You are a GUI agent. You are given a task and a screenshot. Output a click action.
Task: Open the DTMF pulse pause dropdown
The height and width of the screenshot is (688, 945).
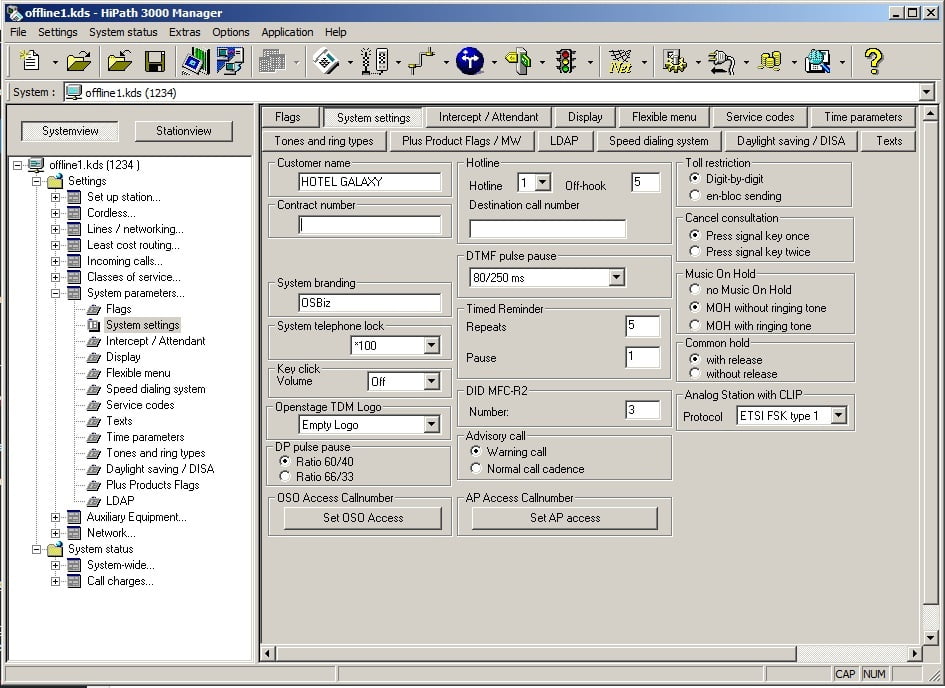616,277
